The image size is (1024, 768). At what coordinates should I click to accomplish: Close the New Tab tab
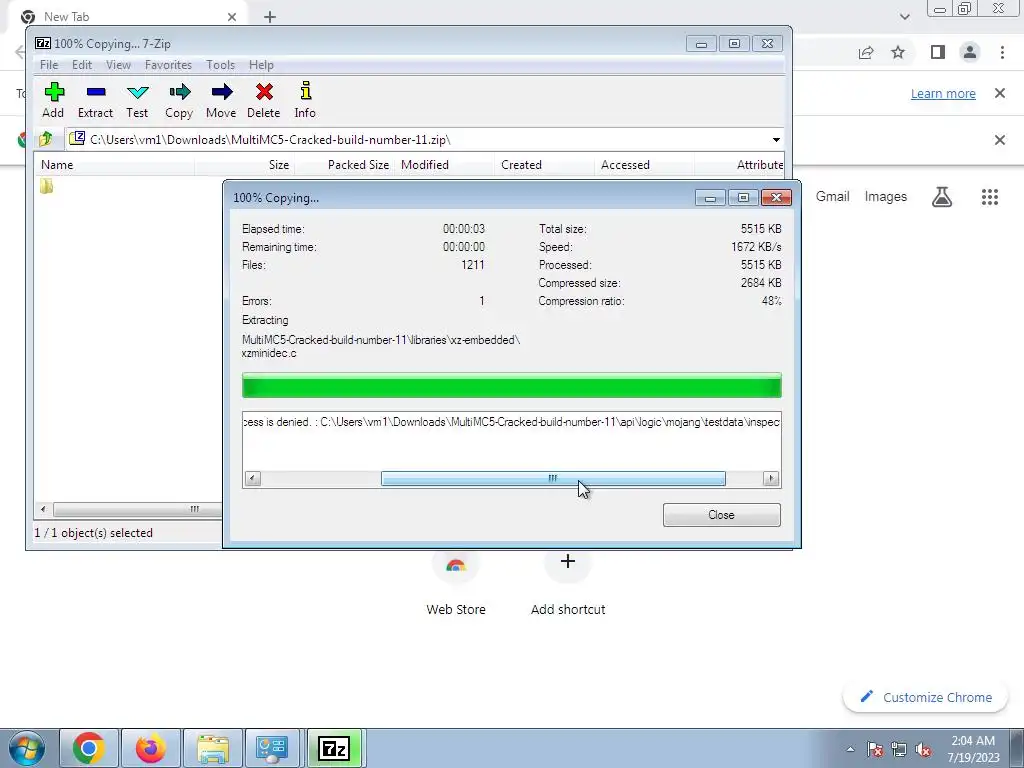pos(232,17)
